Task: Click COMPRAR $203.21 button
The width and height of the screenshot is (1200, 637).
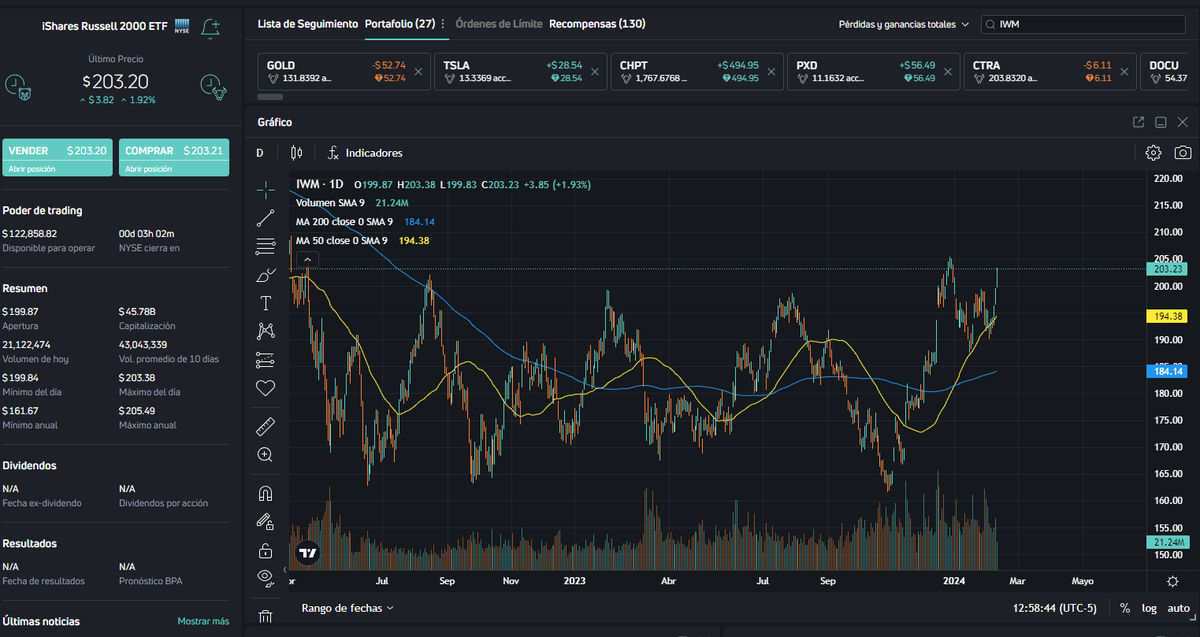Action: point(174,158)
